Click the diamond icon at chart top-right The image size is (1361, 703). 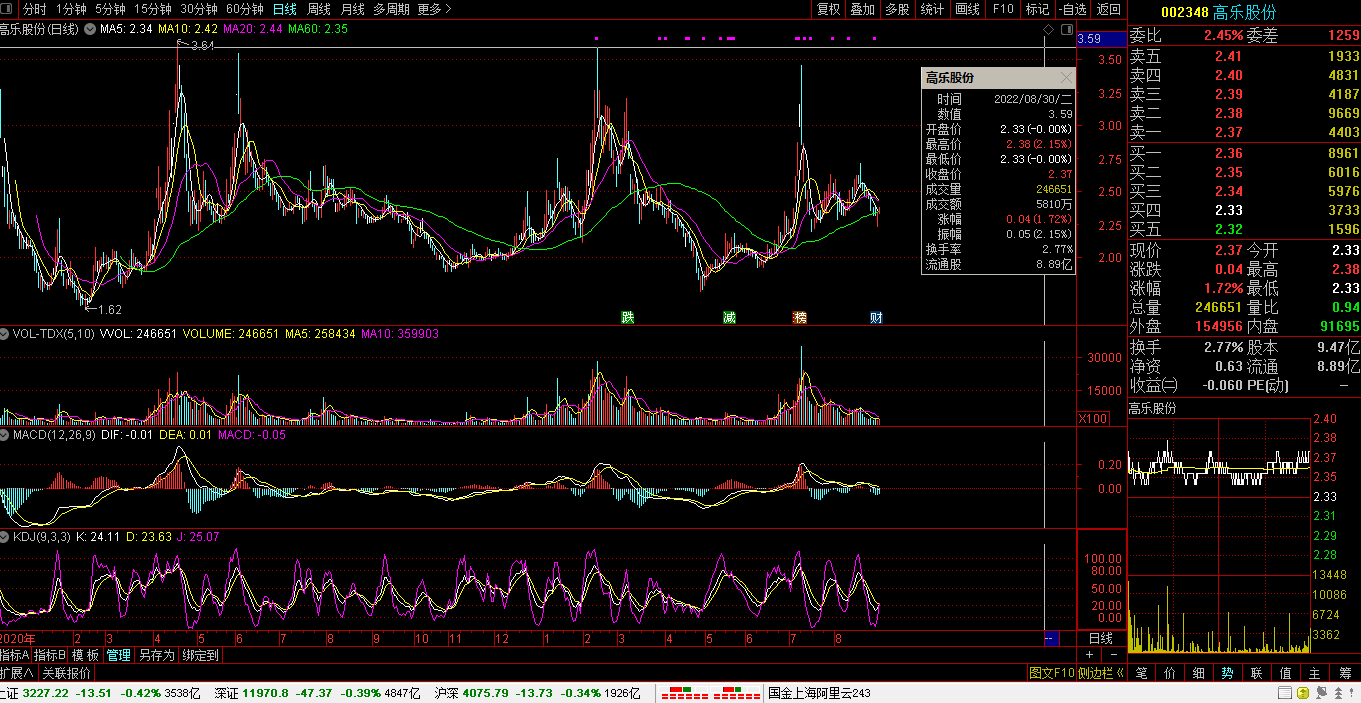[1047, 30]
